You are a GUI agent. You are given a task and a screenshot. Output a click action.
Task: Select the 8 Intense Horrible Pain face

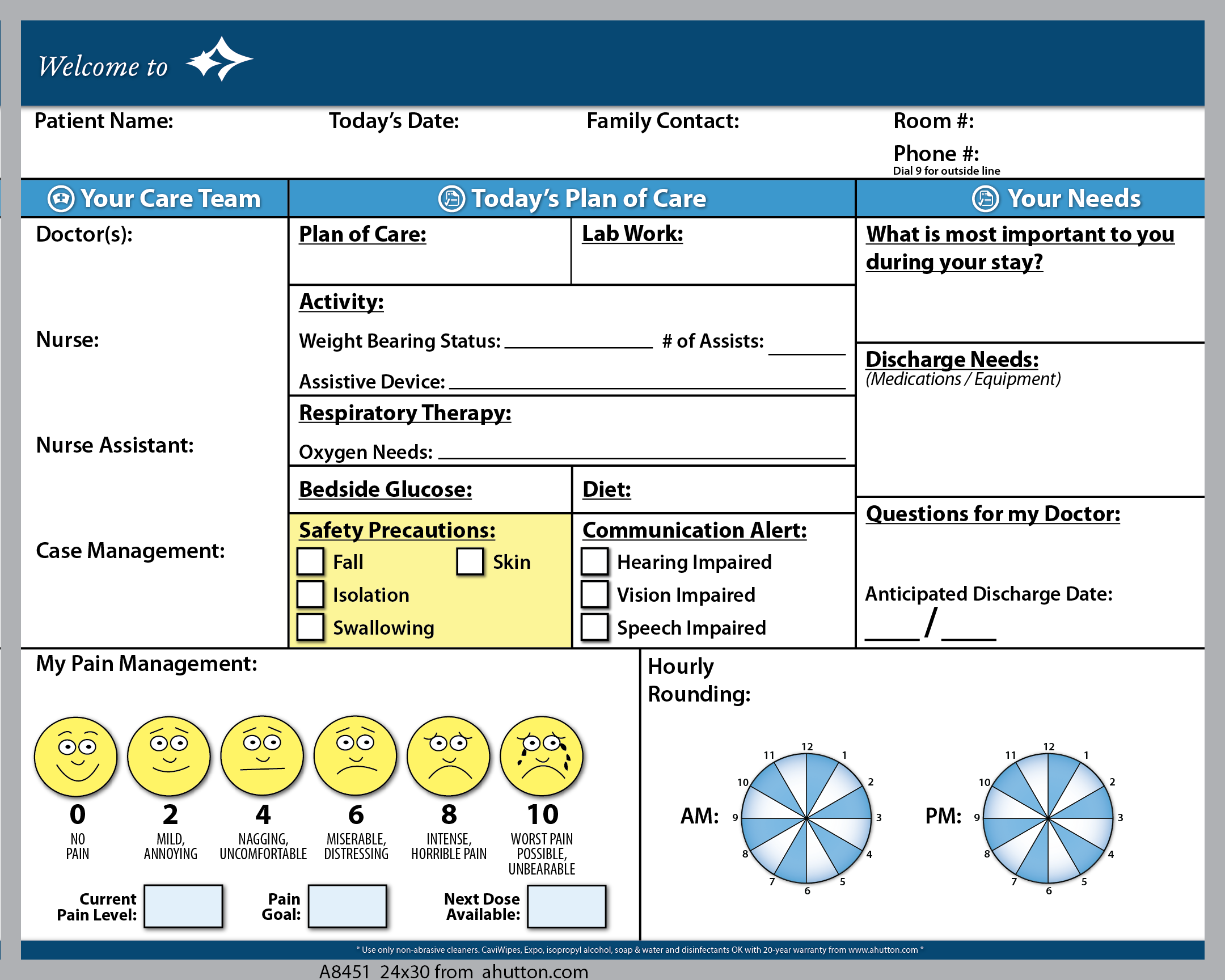449,756
